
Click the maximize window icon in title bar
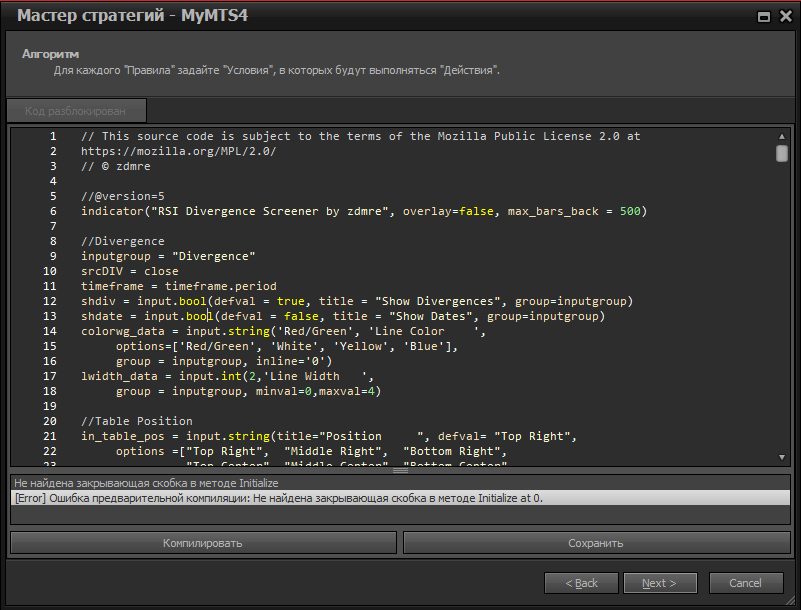(764, 16)
